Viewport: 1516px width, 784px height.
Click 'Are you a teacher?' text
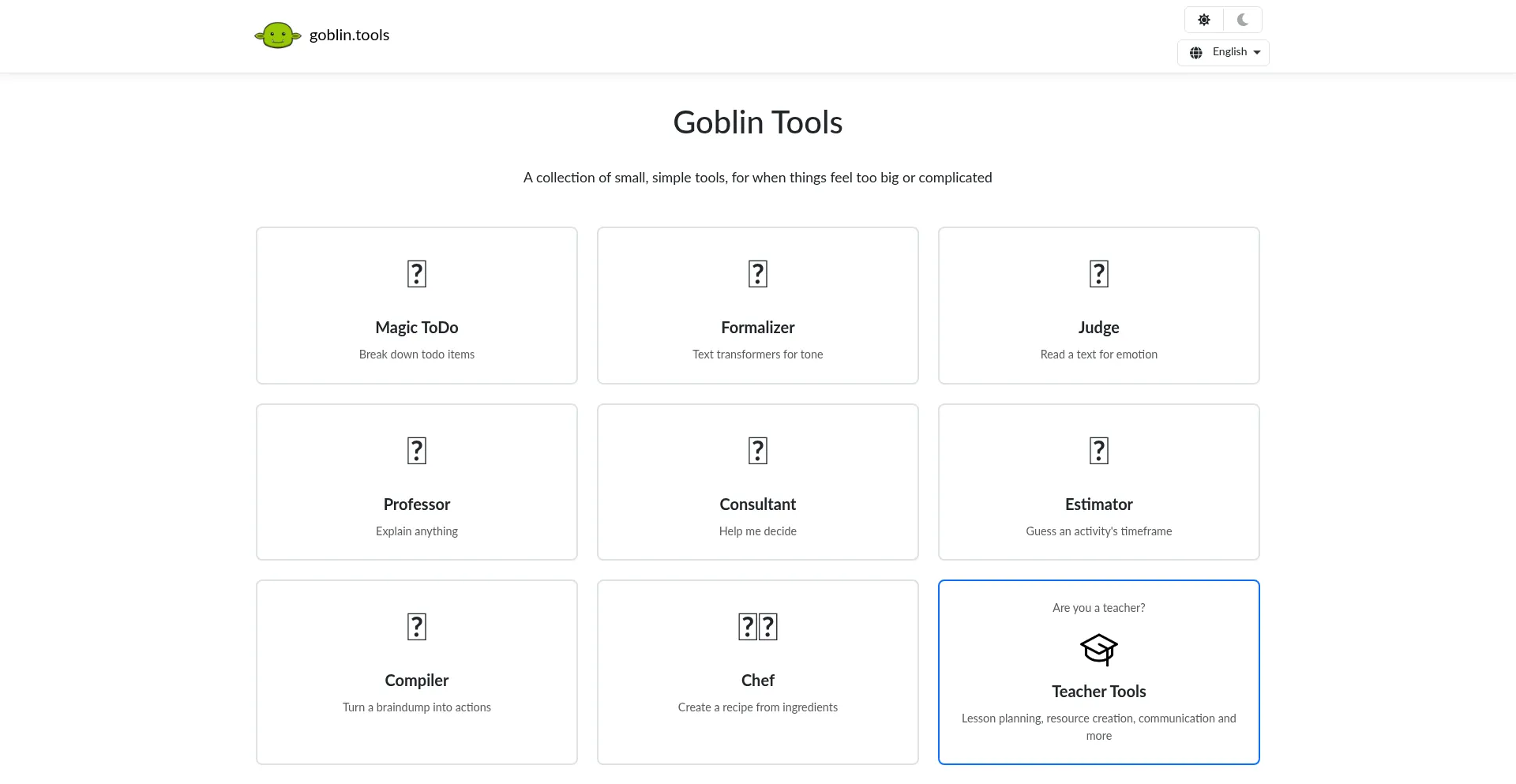tap(1099, 608)
